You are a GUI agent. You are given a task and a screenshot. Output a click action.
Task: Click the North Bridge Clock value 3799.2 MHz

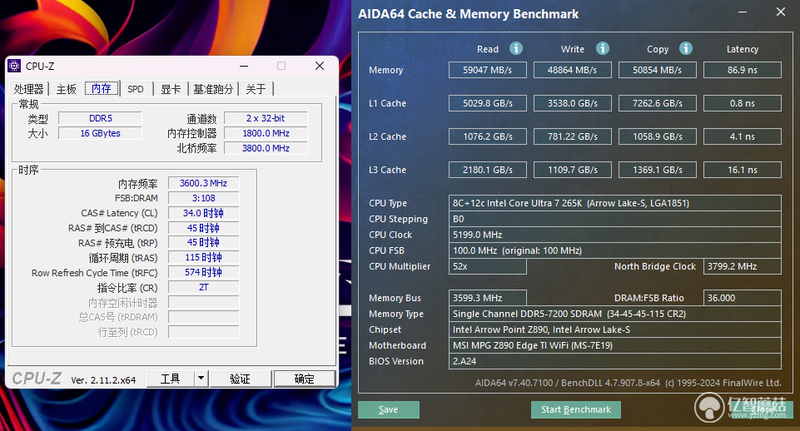pyautogui.click(x=742, y=267)
